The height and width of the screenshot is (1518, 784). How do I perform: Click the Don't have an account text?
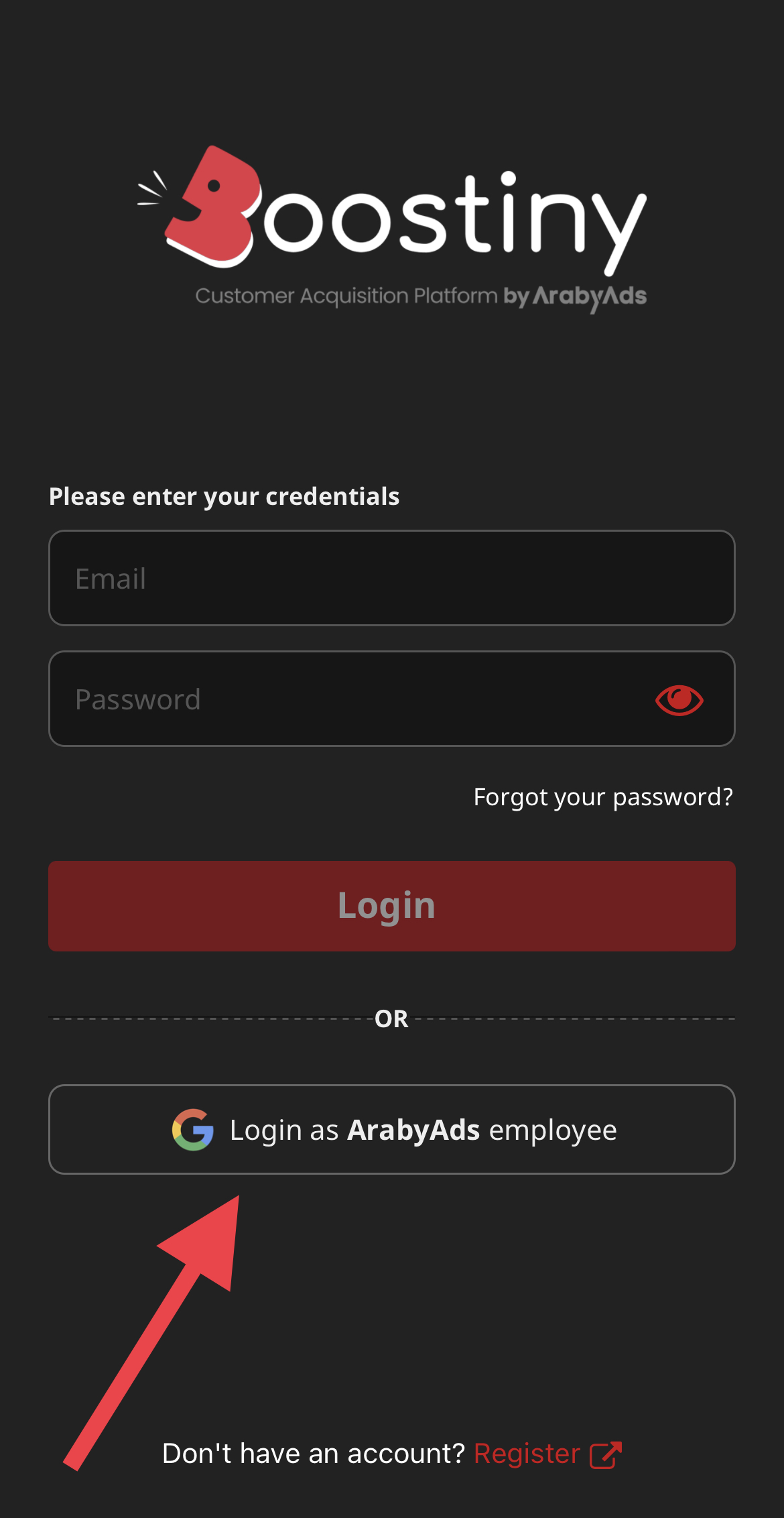click(x=313, y=1454)
